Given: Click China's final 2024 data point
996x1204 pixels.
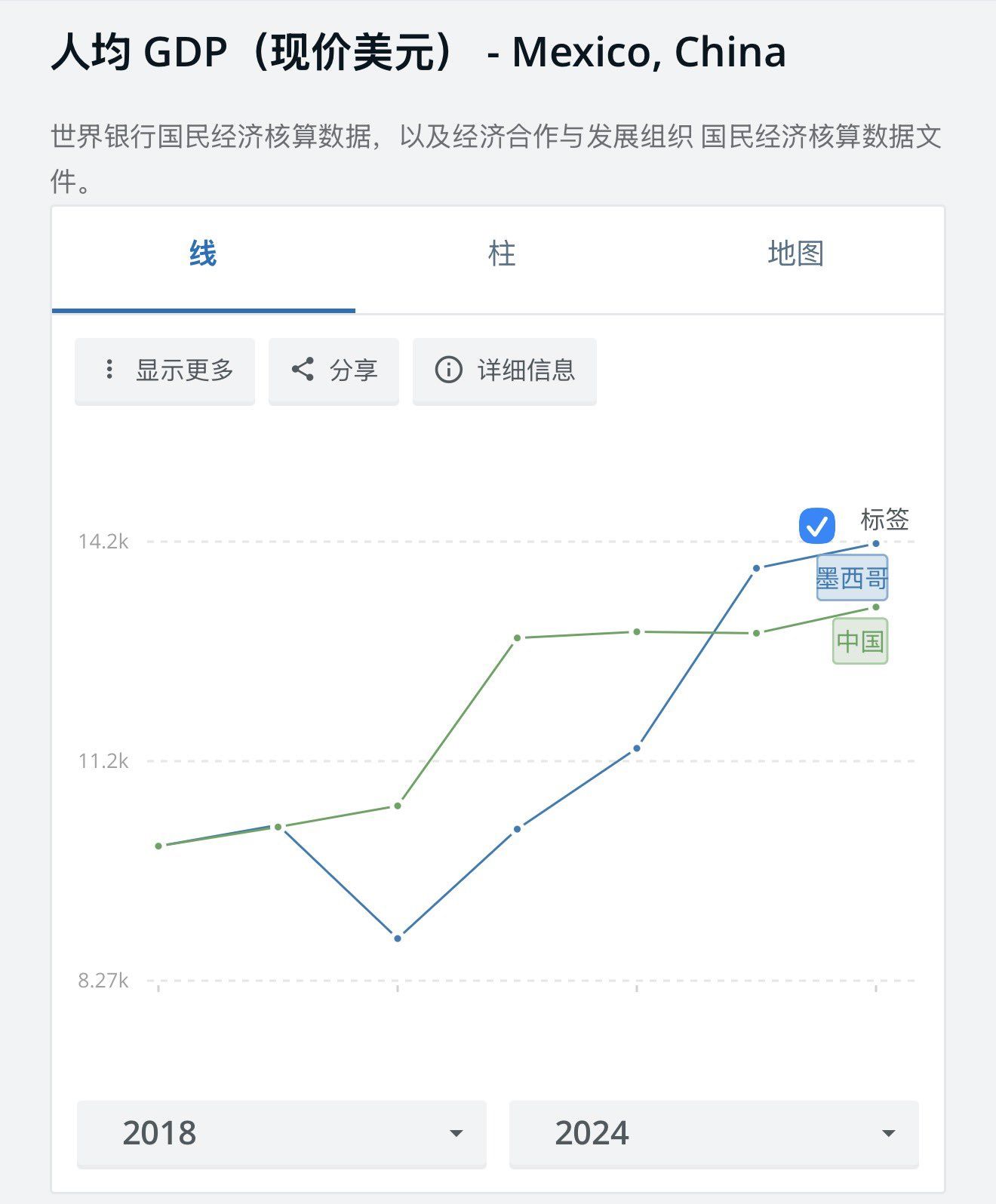Looking at the screenshot, I should coord(875,607).
